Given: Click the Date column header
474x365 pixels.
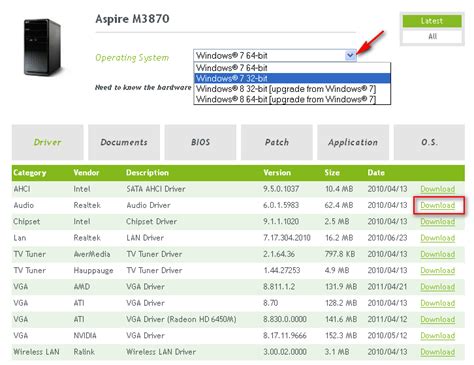Looking at the screenshot, I should click(376, 173).
